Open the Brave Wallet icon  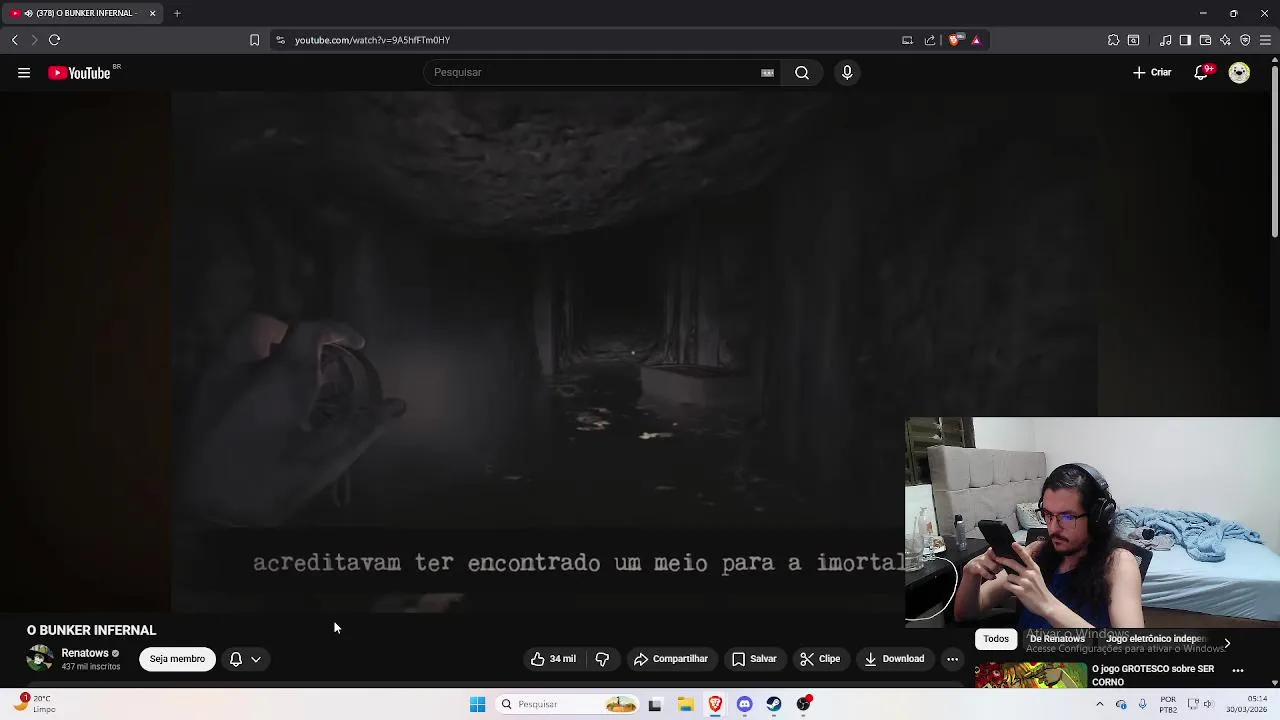[1205, 40]
